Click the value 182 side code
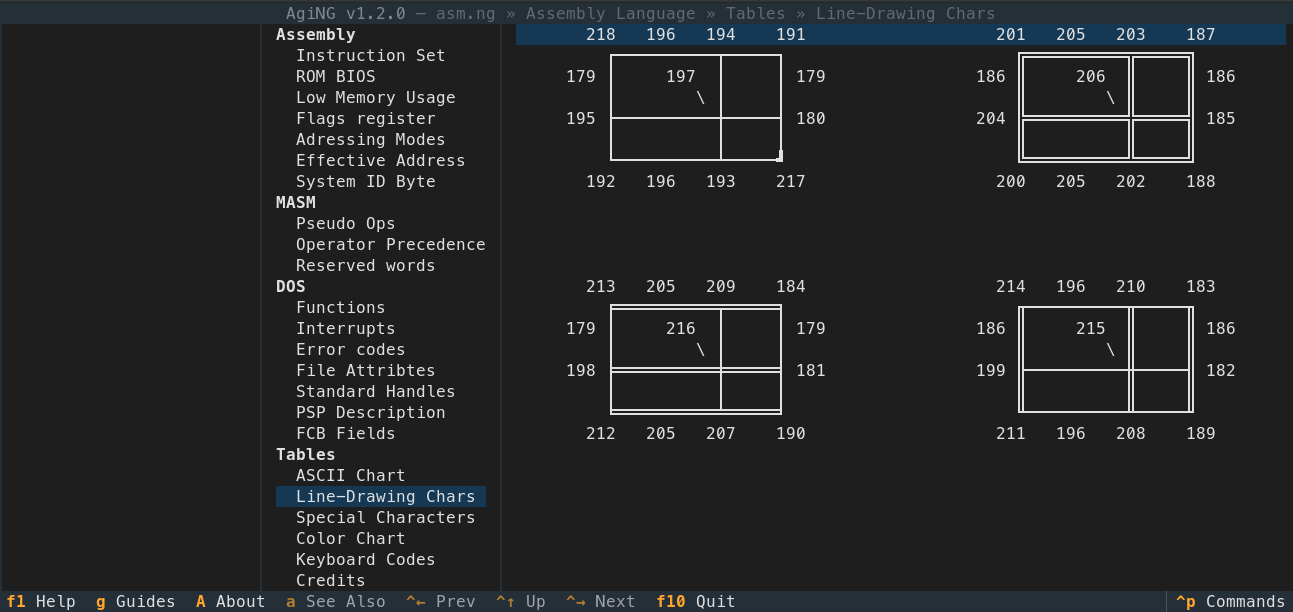The image size is (1293, 612). (x=1221, y=371)
